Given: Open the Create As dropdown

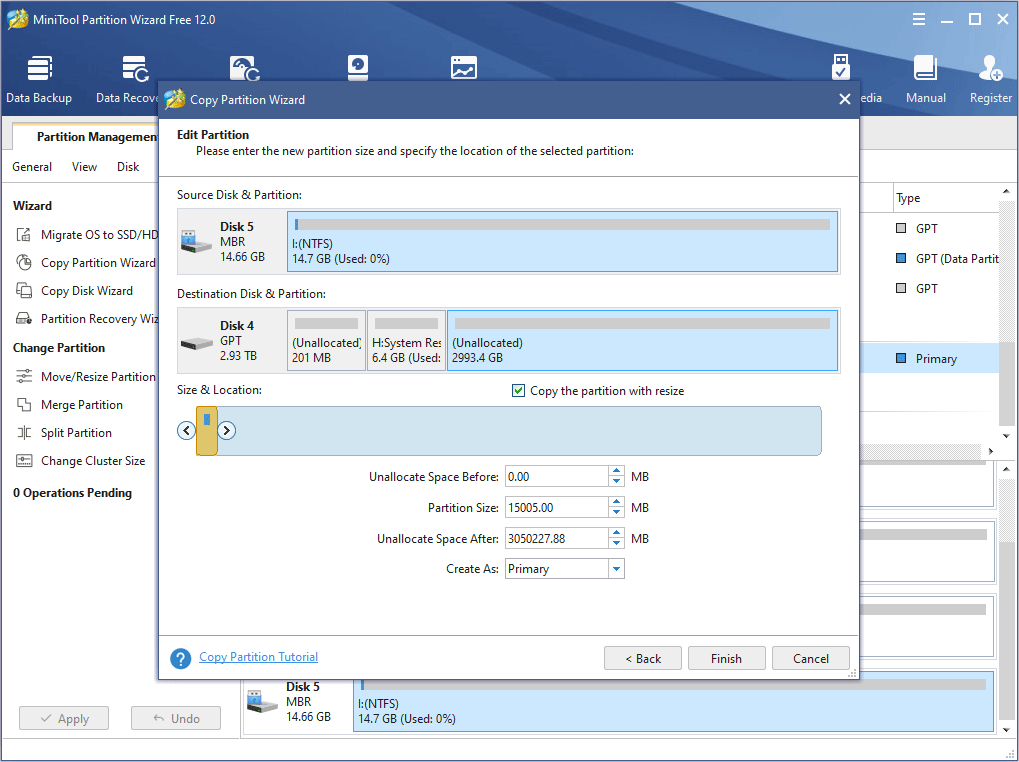Looking at the screenshot, I should (x=616, y=569).
